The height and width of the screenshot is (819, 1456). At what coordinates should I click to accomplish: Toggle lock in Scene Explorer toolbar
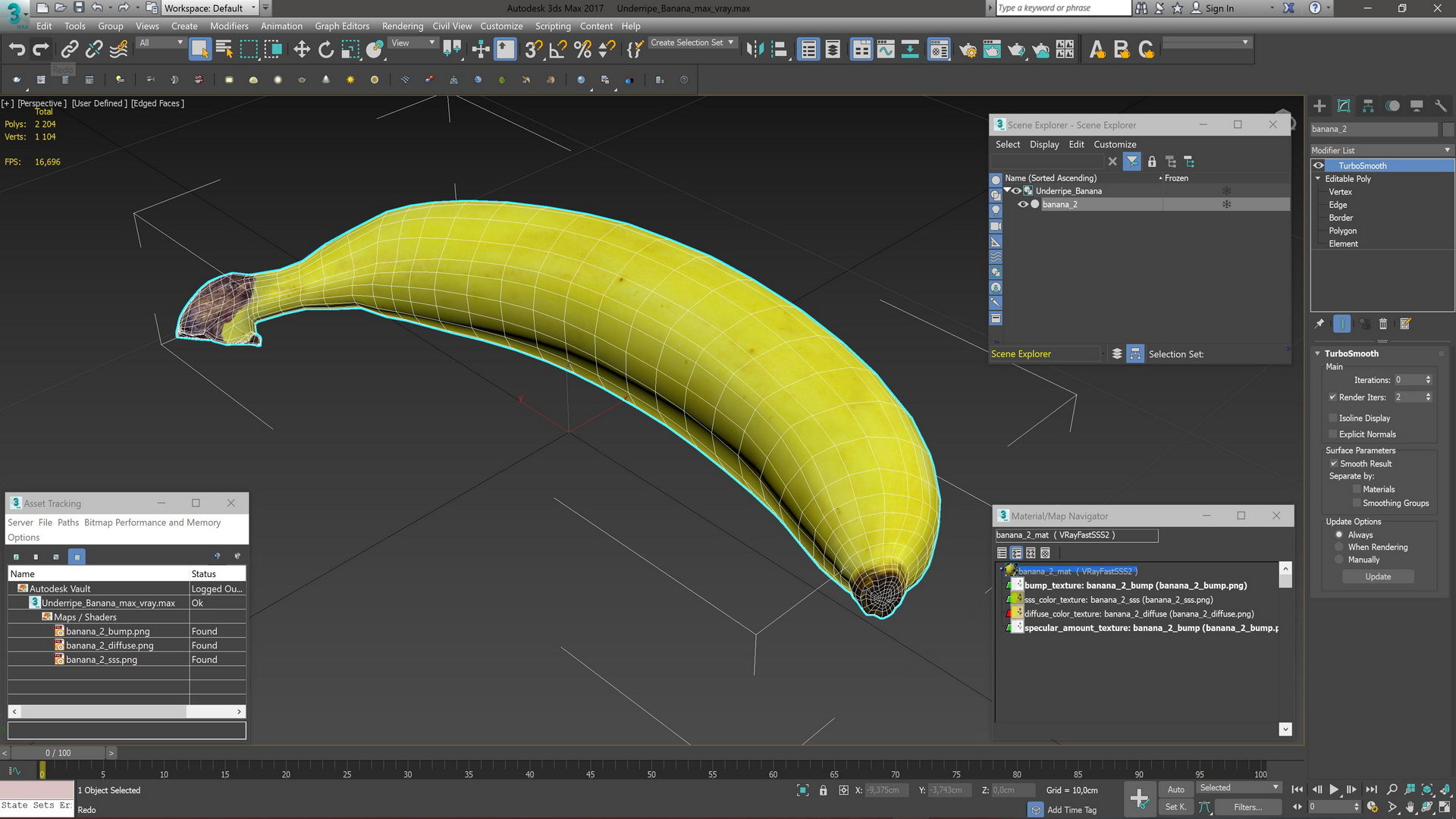1152,162
